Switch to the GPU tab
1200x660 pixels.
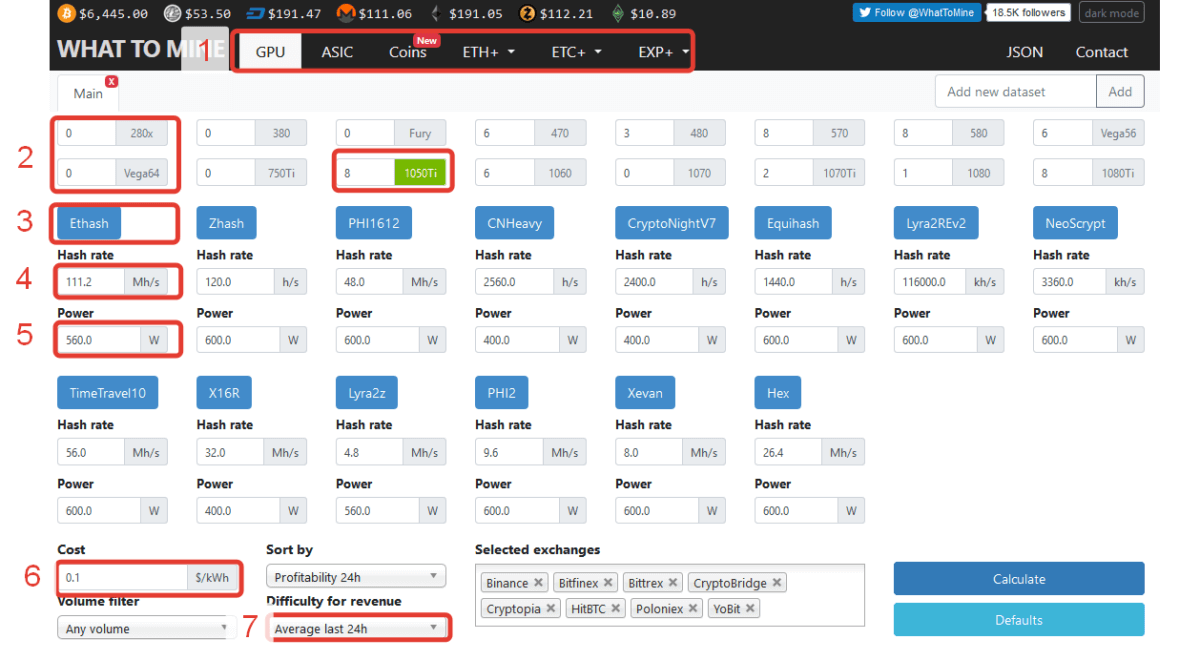(270, 52)
